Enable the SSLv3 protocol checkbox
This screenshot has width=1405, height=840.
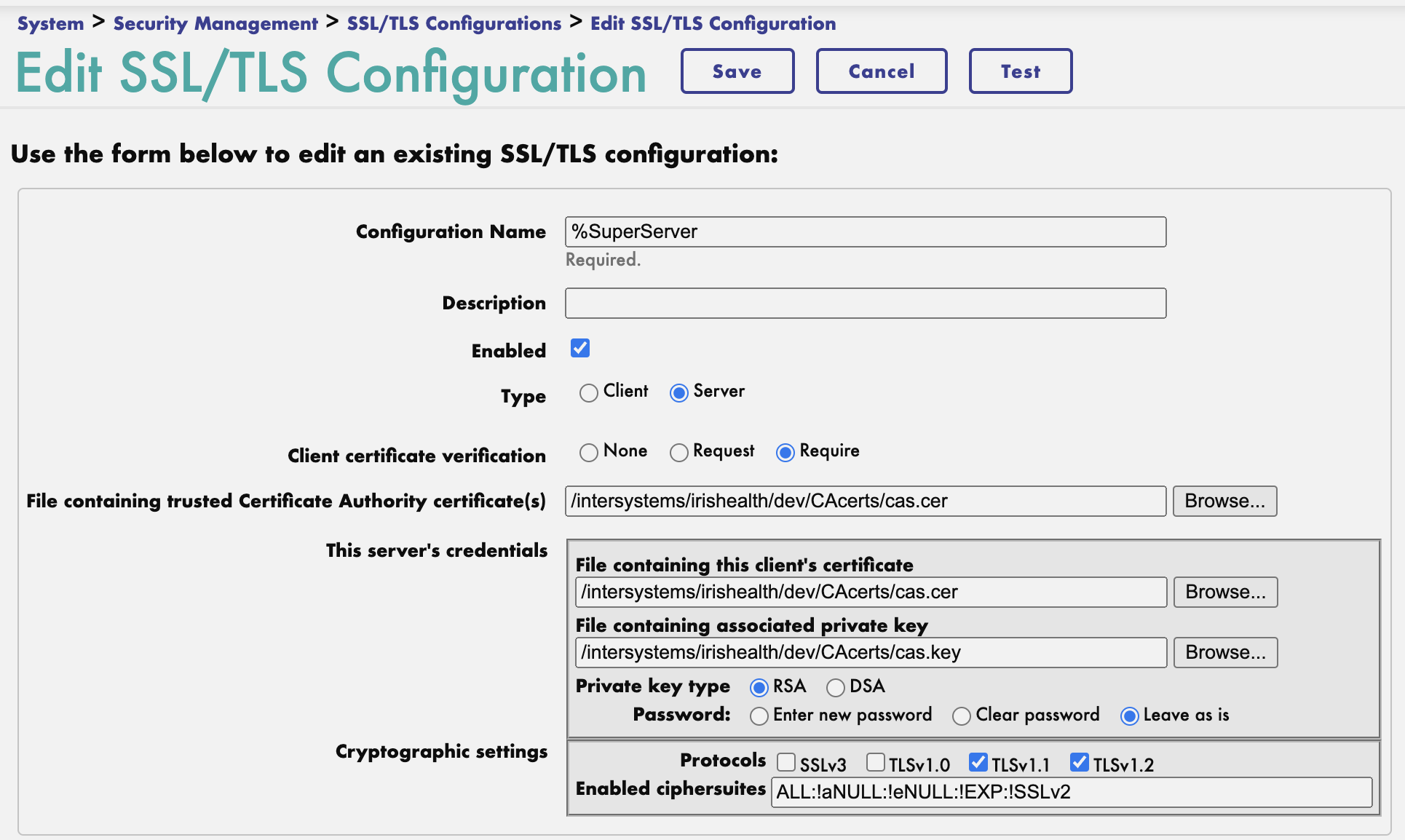pos(785,762)
